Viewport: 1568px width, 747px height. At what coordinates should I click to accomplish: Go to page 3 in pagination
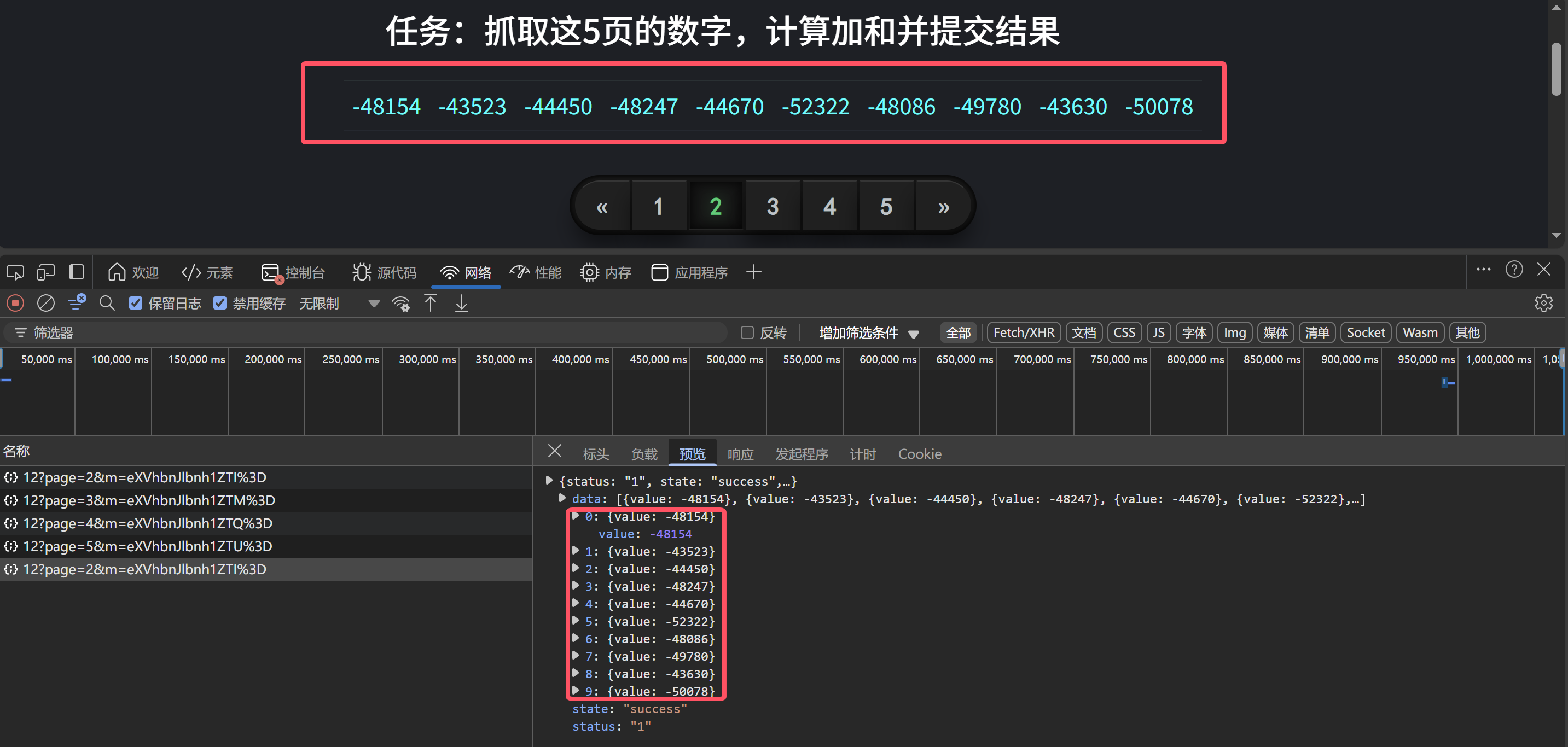click(x=773, y=206)
